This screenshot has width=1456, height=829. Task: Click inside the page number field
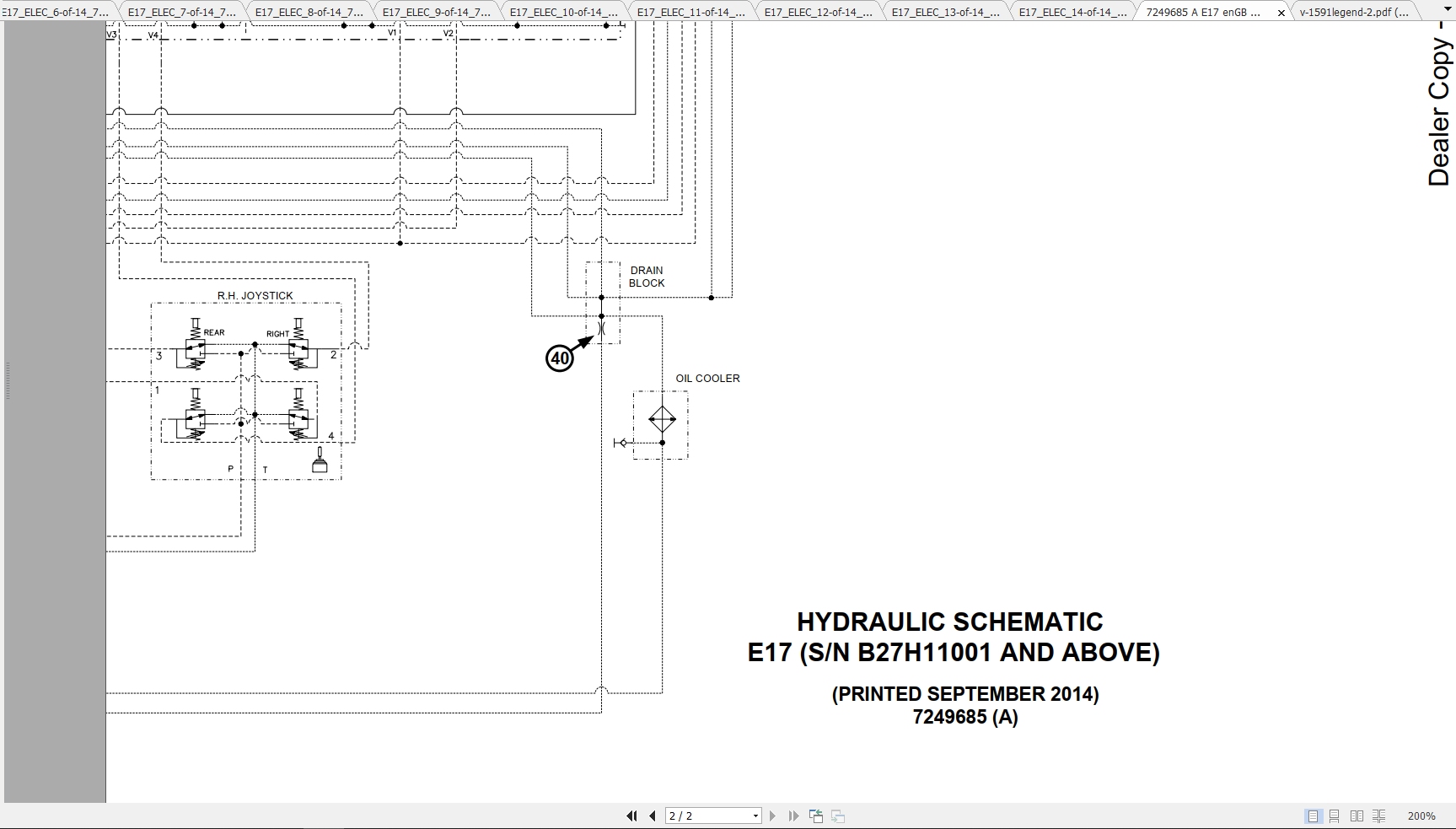click(708, 816)
